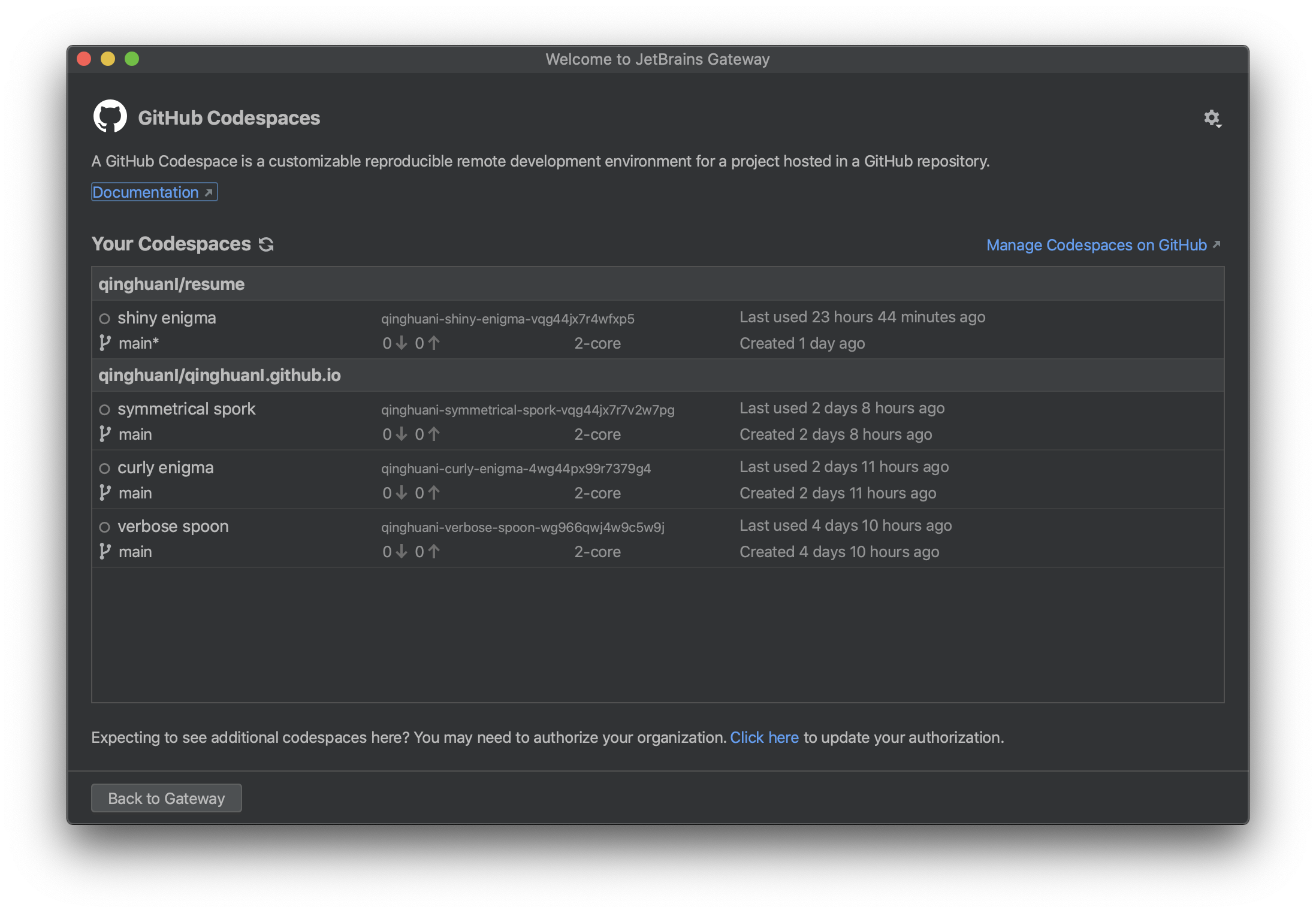Viewport: 1316px width, 913px height.
Task: Open settings via the gear icon
Action: (1212, 117)
